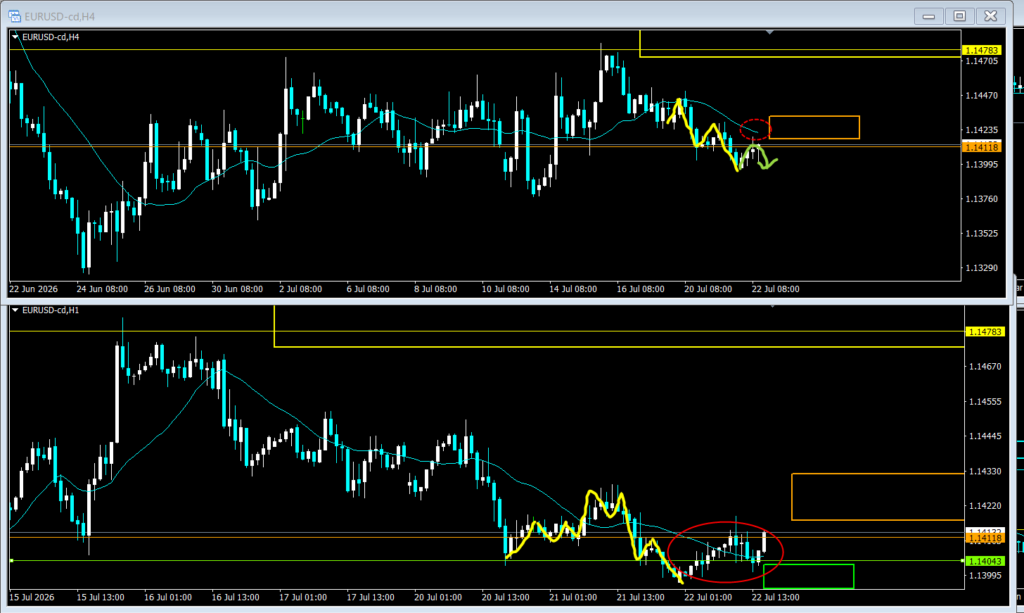Minimize the EURUSD-cd,H4 chart window
Screen dimensions: 1024x613
coord(929,16)
